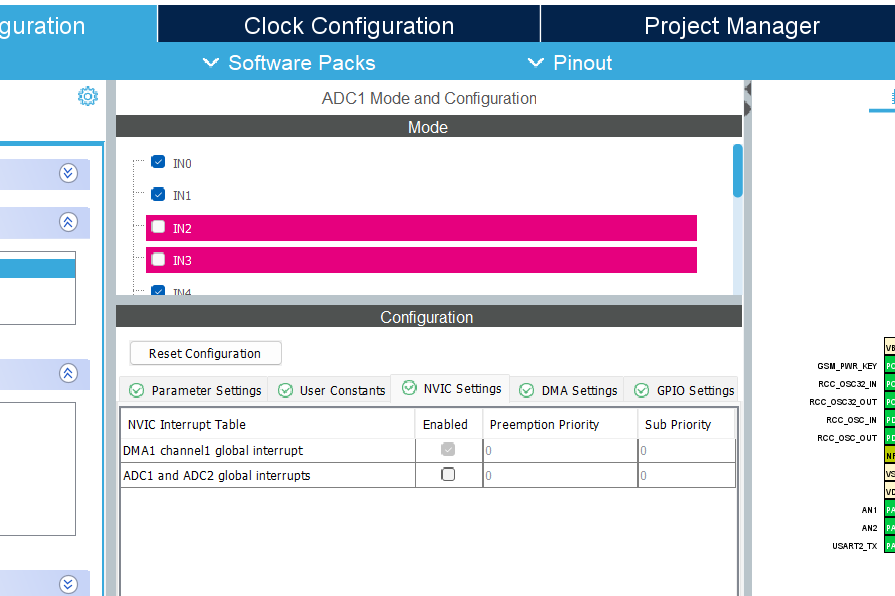This screenshot has height=596, width=895.
Task: Enable the IN2 channel checkbox
Action: (x=158, y=227)
